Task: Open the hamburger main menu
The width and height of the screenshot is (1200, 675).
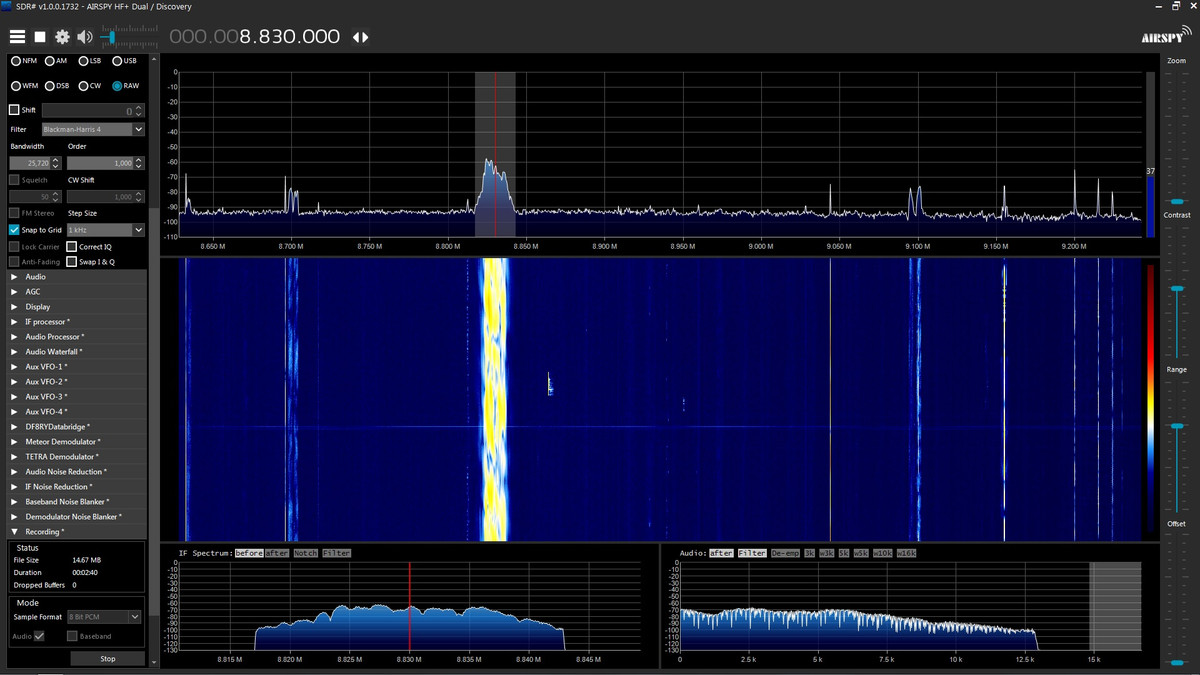Action: click(x=17, y=37)
